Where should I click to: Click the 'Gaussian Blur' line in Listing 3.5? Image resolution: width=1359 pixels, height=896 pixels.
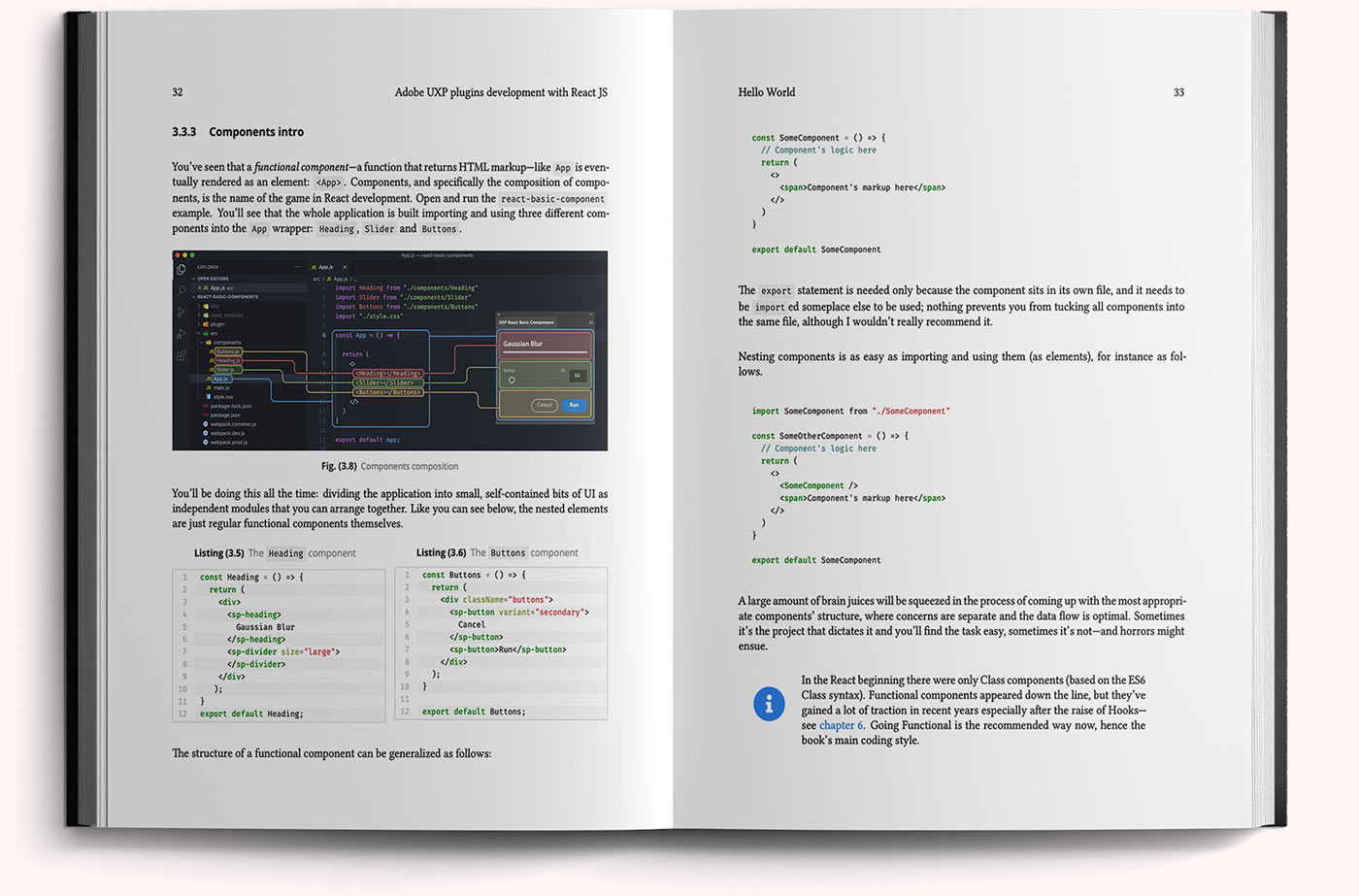point(265,627)
